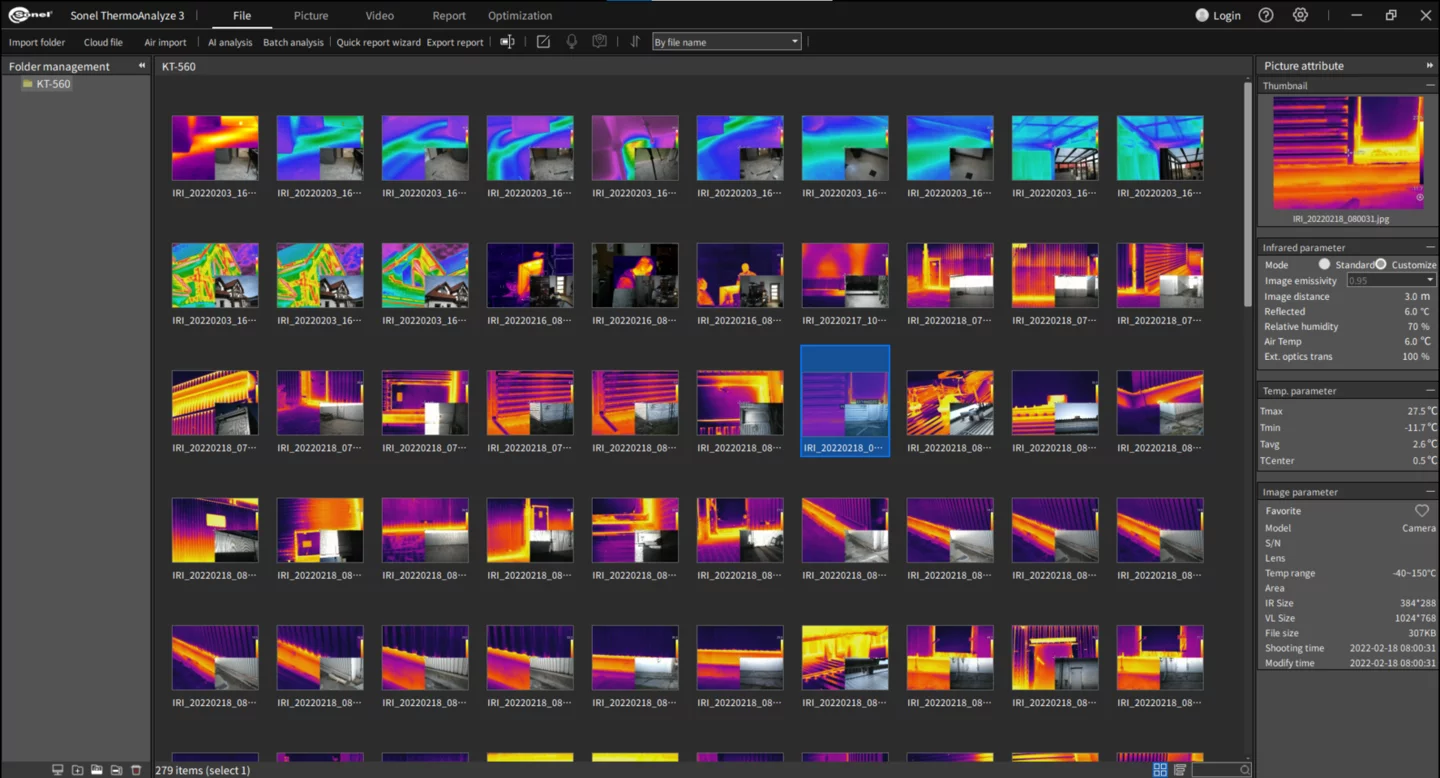This screenshot has height=778, width=1440.
Task: Toggle the Favorite heart icon
Action: 1422,511
